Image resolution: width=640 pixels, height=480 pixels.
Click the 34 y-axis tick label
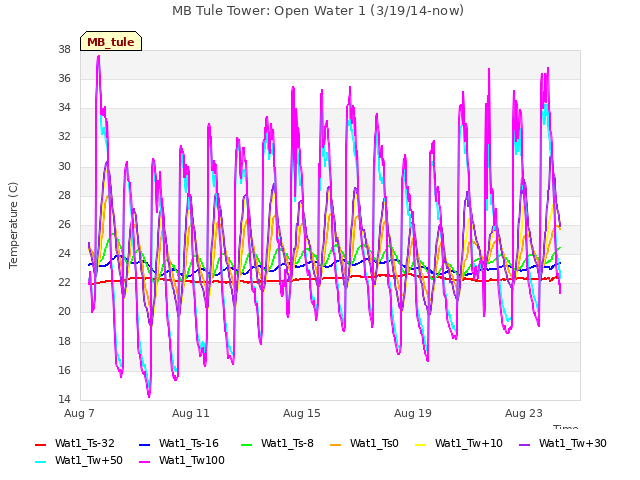click(x=64, y=108)
